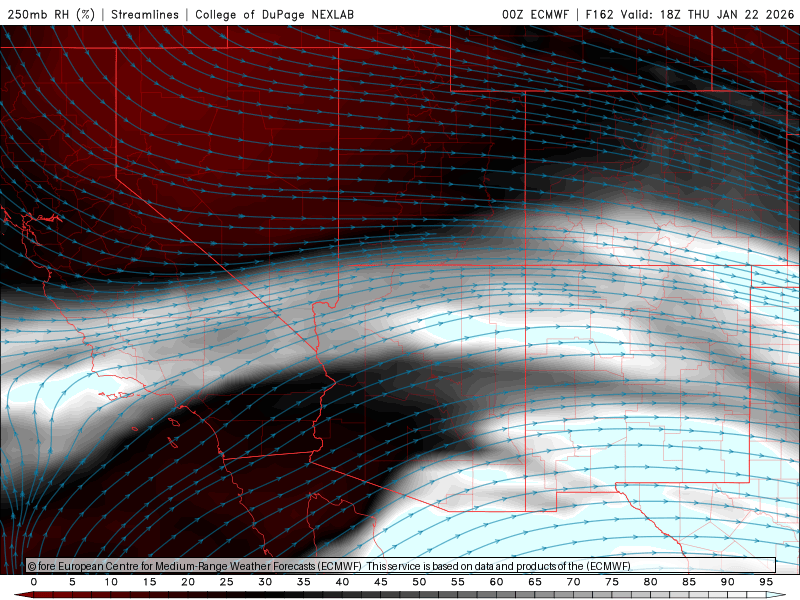Screen dimensions: 800x600
Task: Select the 'Streamlines' header label
Action: point(145,14)
